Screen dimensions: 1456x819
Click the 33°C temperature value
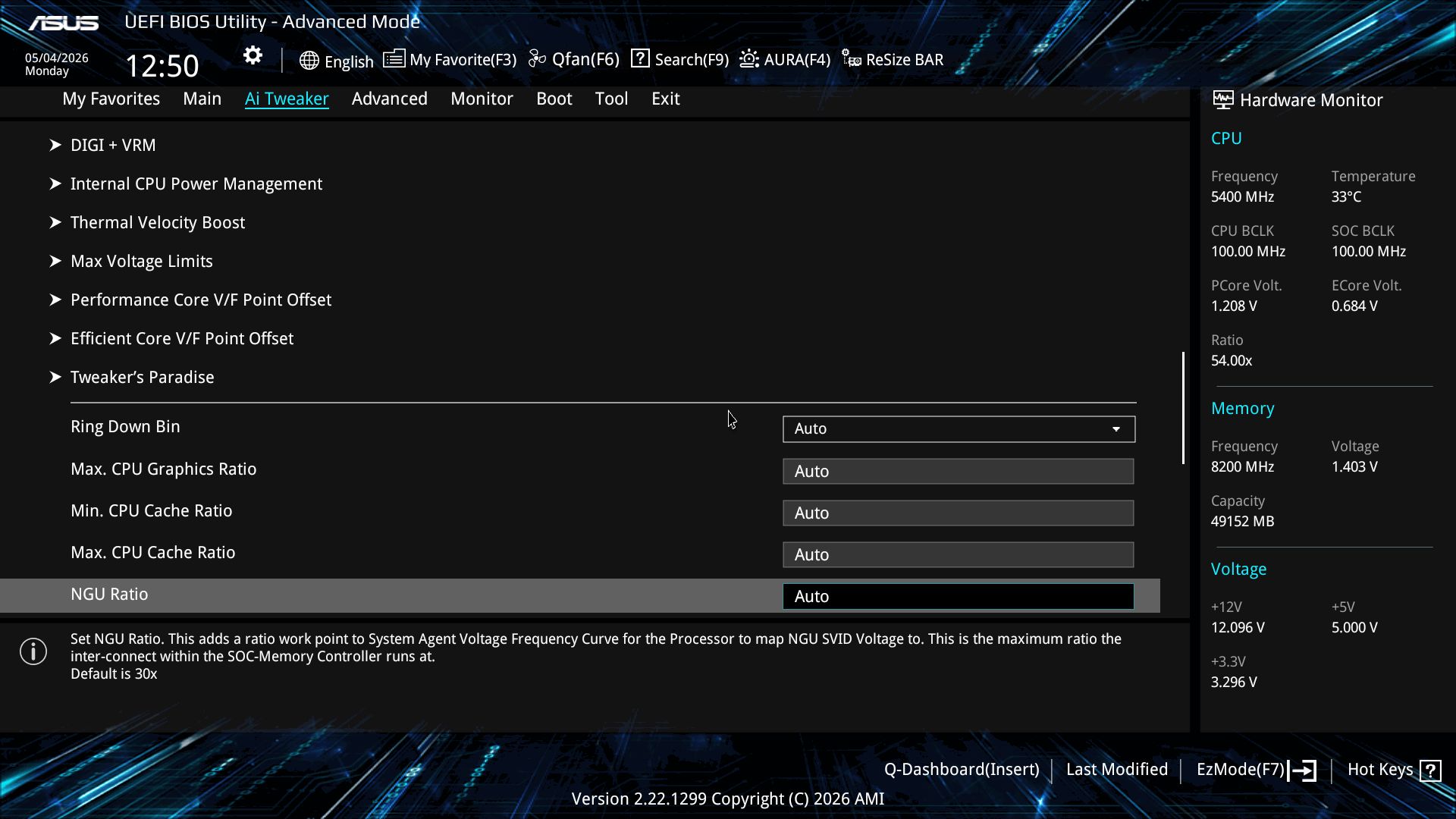pos(1347,196)
